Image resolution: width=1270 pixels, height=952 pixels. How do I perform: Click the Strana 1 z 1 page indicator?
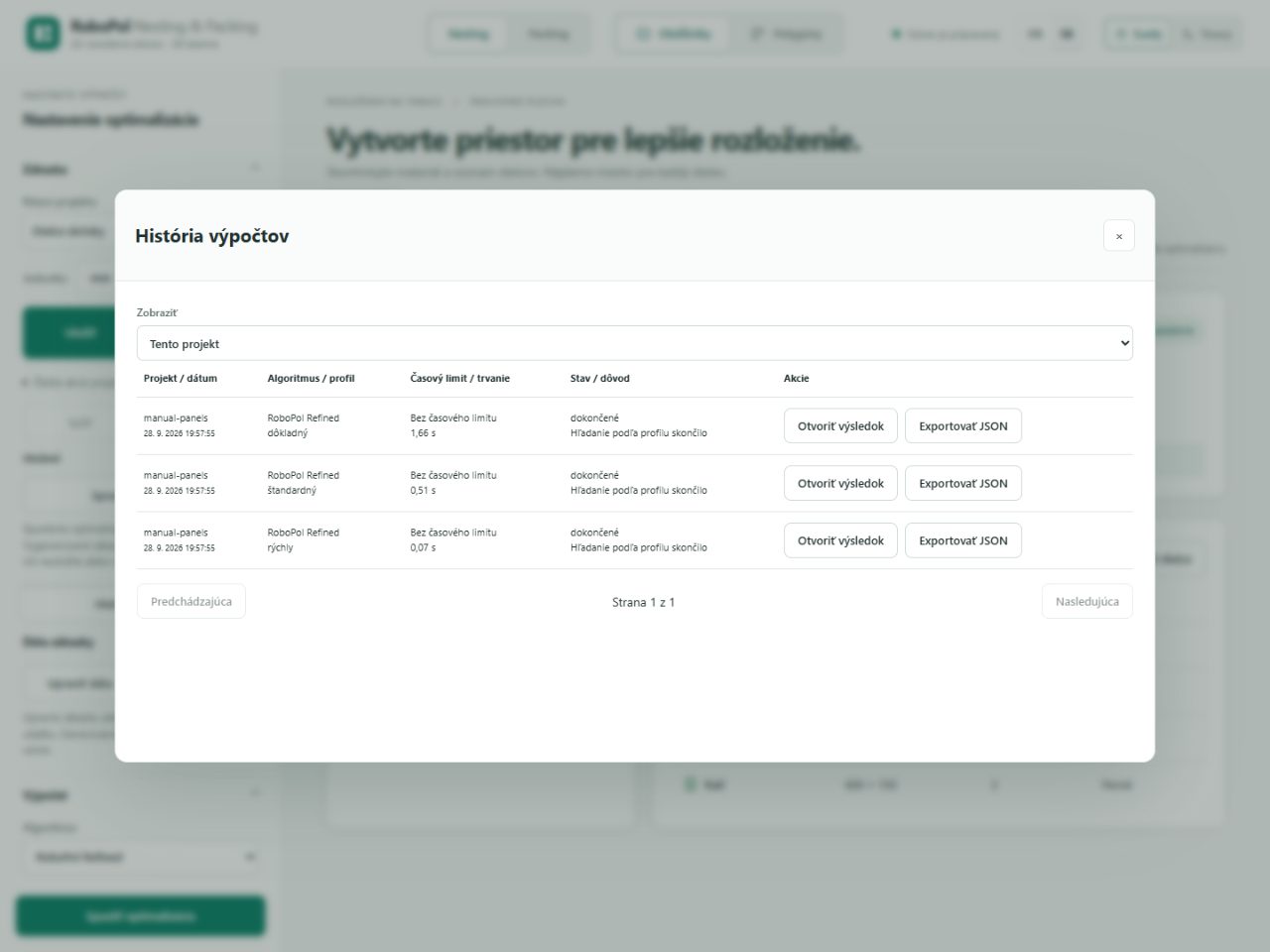coord(643,602)
